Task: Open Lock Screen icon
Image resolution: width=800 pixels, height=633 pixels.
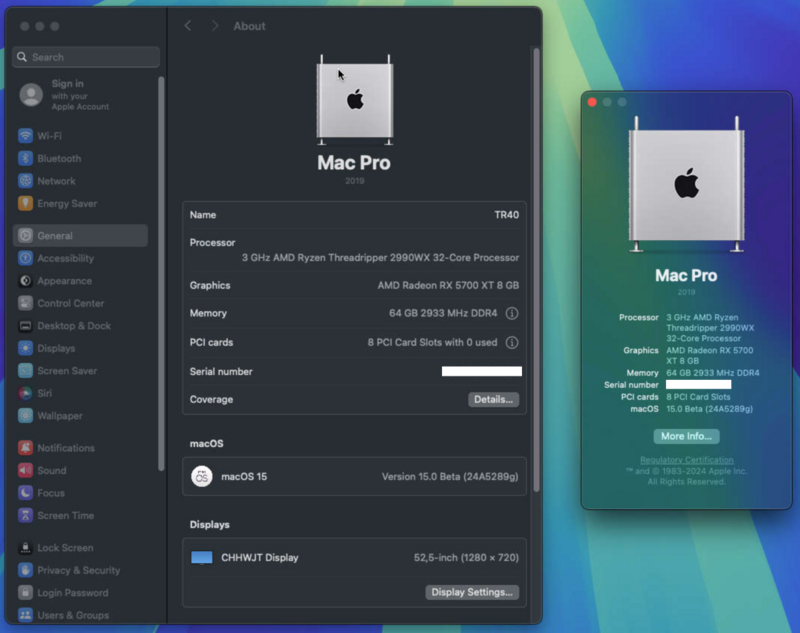Action: [25, 547]
